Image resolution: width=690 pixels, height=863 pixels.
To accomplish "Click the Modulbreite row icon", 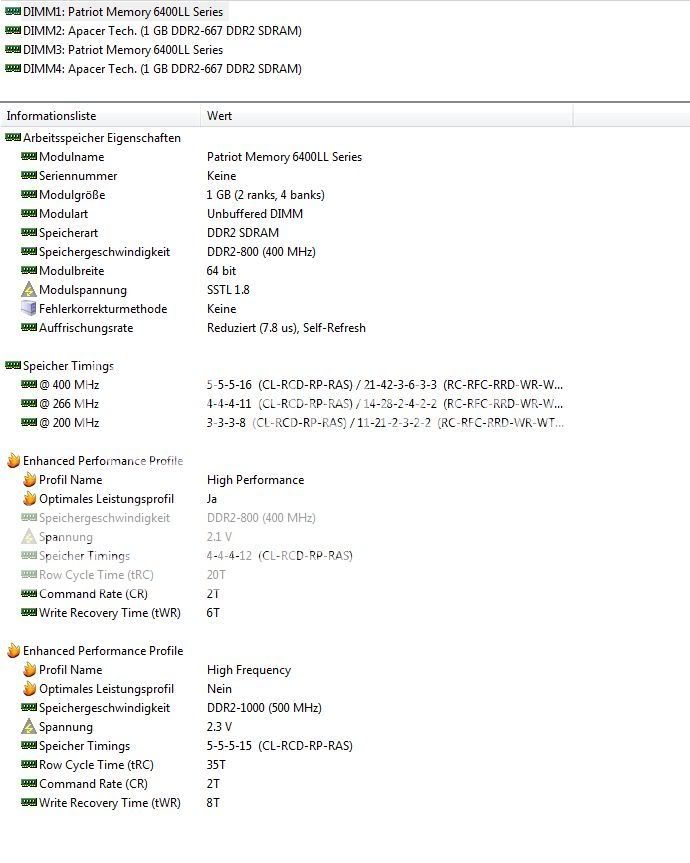I will pyautogui.click(x=29, y=270).
